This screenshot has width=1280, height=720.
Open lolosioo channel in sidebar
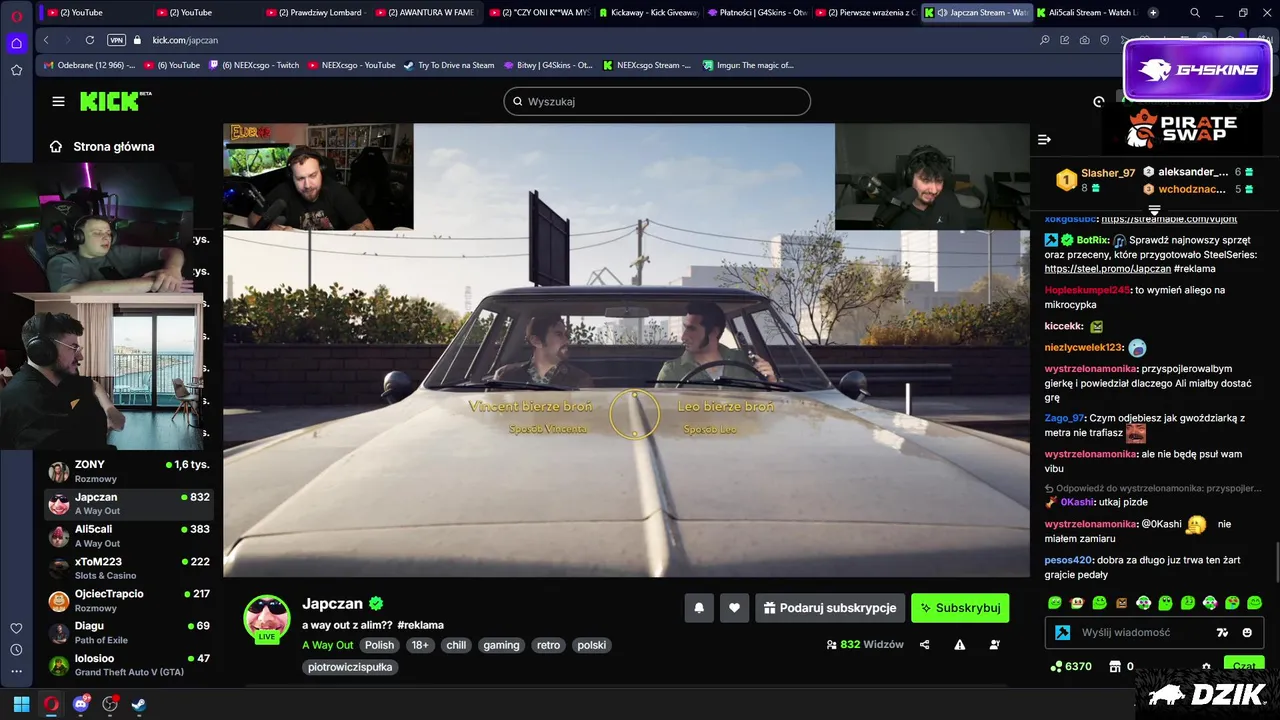coord(129,665)
